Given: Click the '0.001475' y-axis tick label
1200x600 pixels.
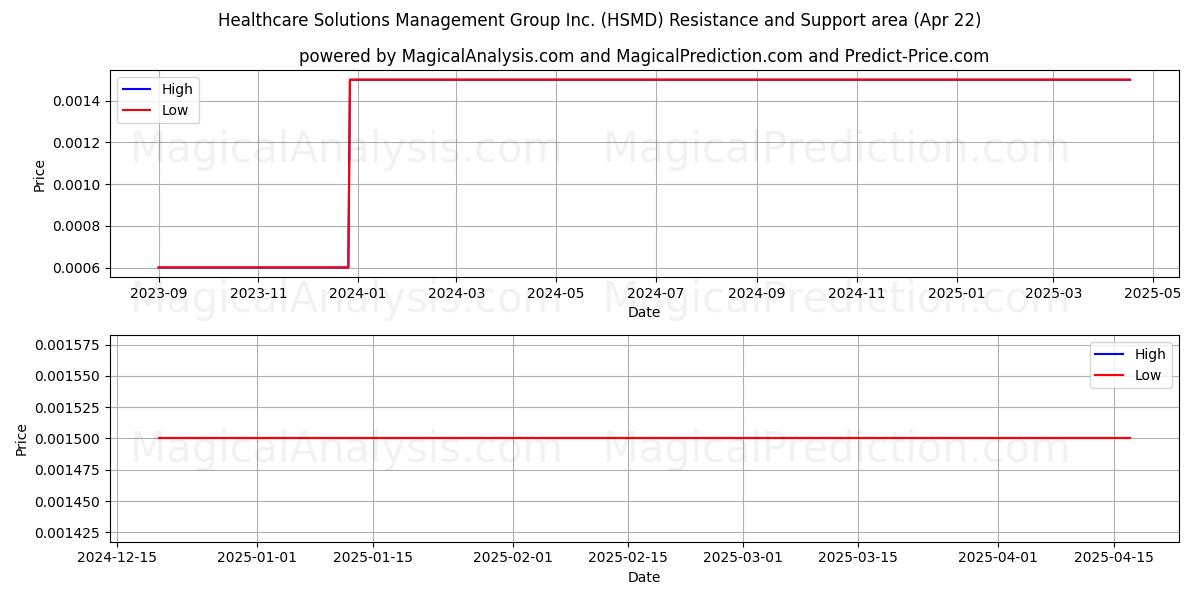Looking at the screenshot, I should pyautogui.click(x=69, y=470).
